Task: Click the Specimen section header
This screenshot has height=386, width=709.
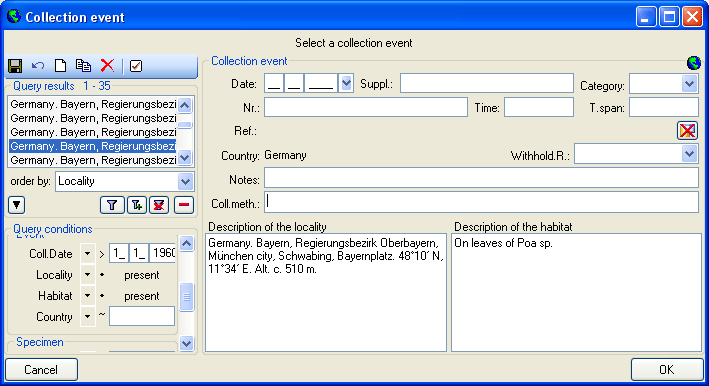Action: [x=40, y=342]
